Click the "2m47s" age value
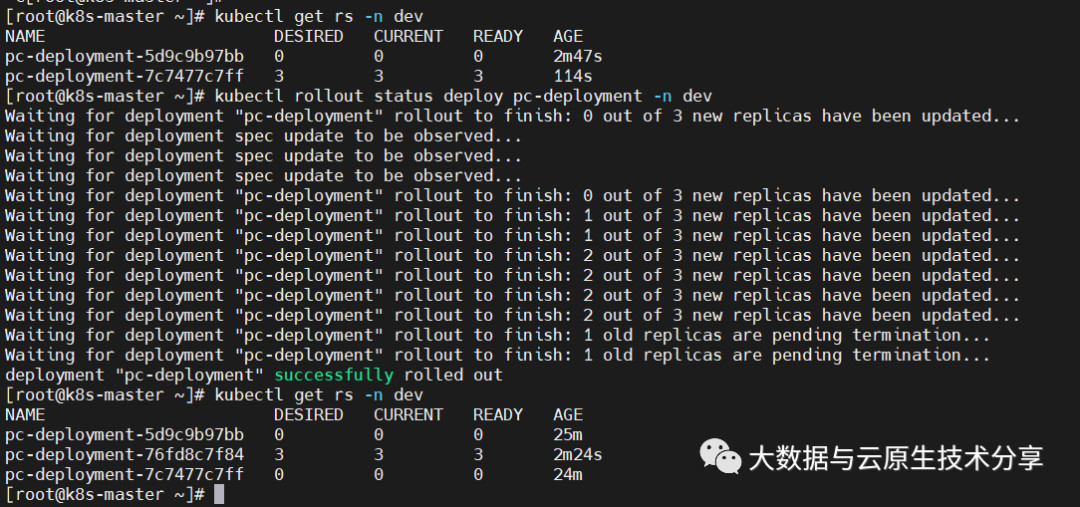Screen dimensions: 1080x507 (577, 56)
